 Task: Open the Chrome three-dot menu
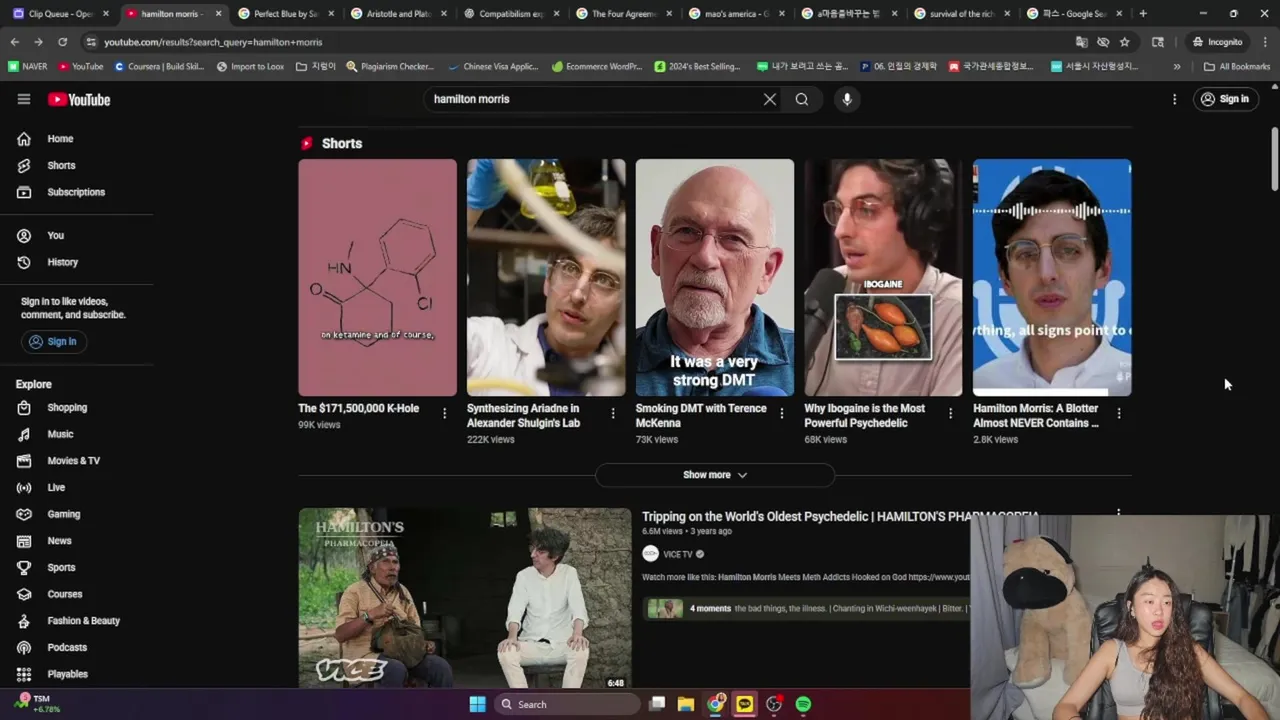[x=1266, y=42]
